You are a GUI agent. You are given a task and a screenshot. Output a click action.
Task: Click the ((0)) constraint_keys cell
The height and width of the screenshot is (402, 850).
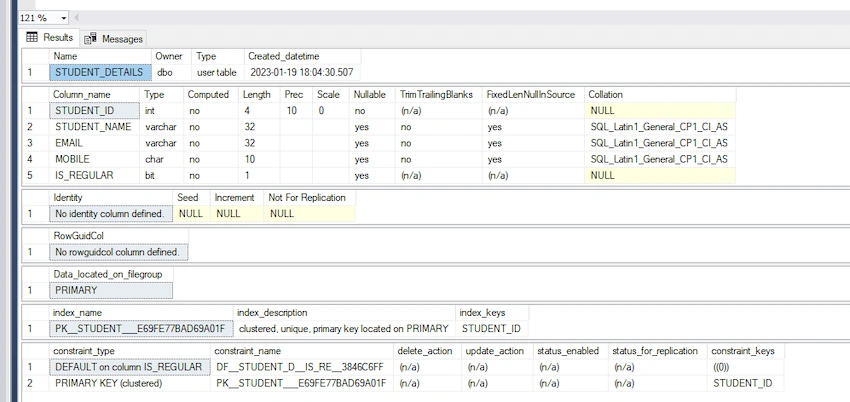746,367
